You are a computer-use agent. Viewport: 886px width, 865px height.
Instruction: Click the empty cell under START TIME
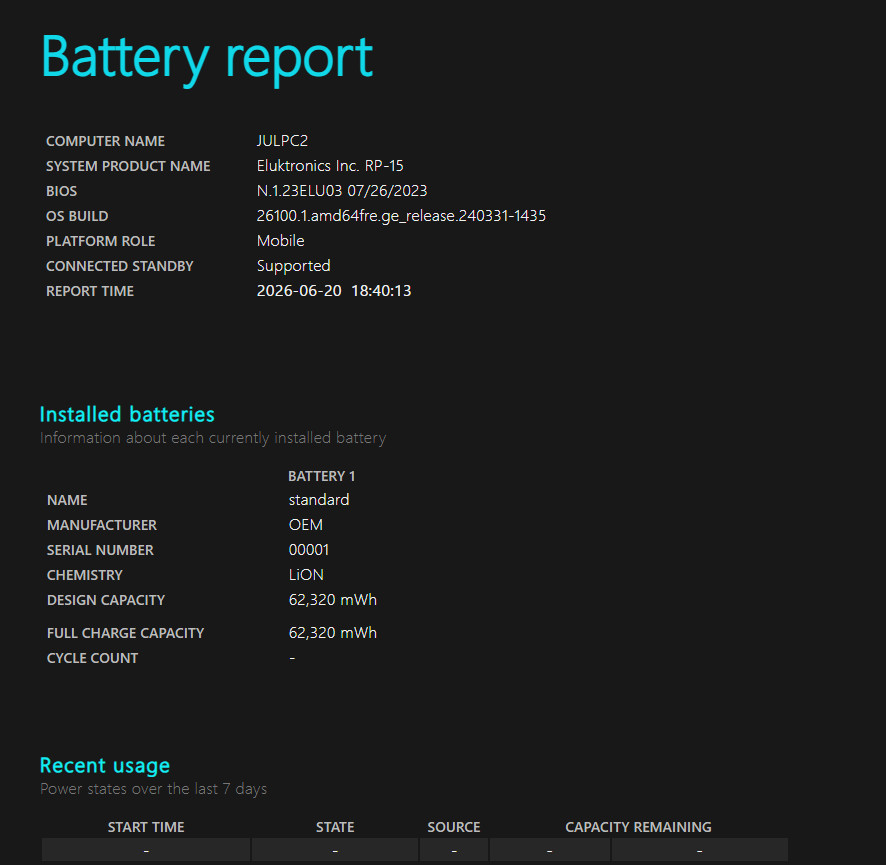click(x=146, y=850)
